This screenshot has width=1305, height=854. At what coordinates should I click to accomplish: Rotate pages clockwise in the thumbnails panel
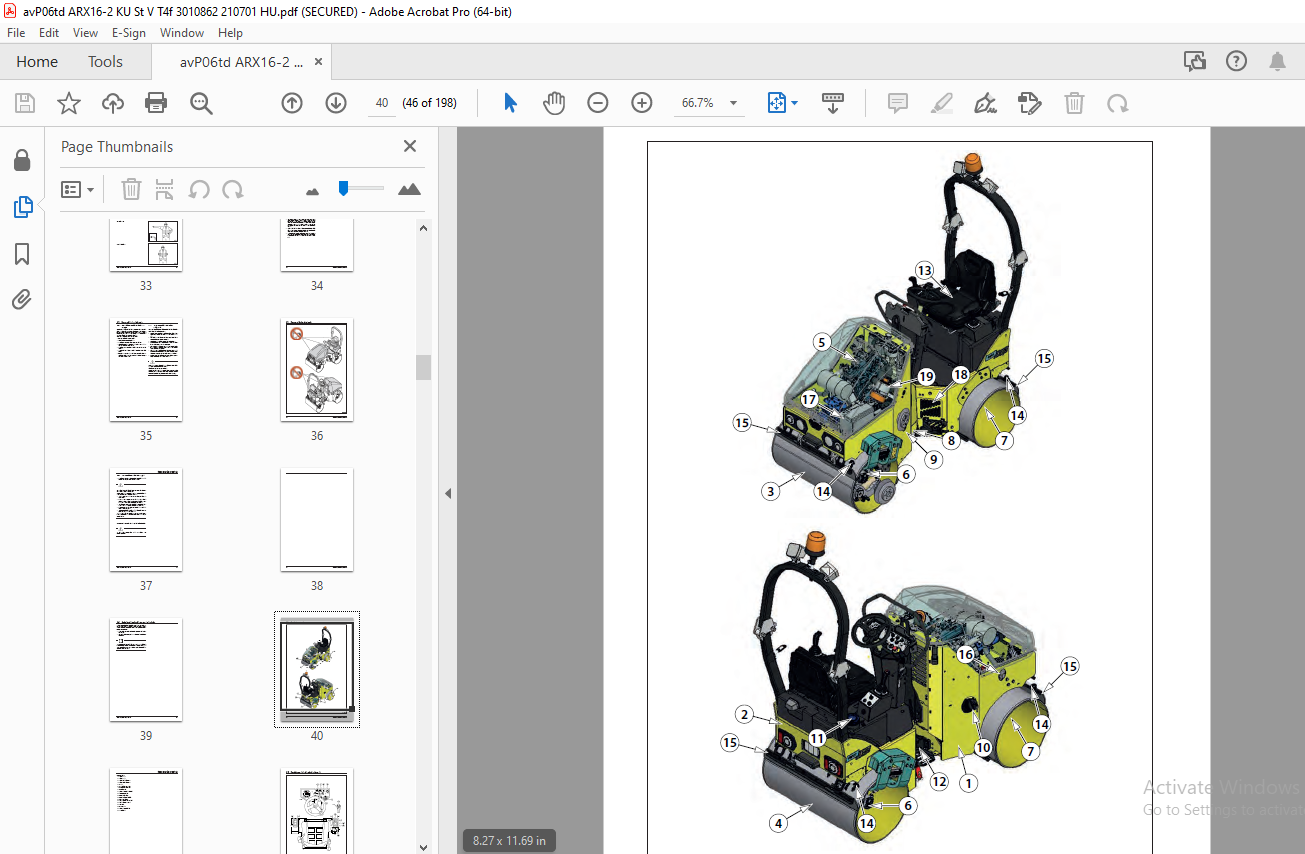point(233,189)
